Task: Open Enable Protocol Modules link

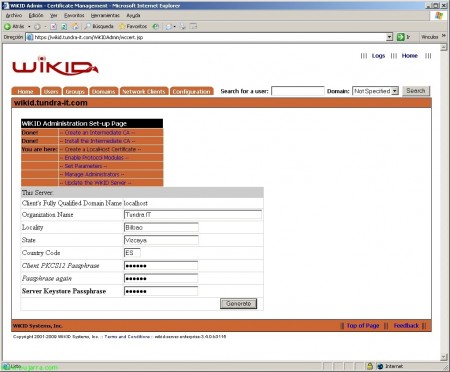Action: pyautogui.click(x=94, y=158)
